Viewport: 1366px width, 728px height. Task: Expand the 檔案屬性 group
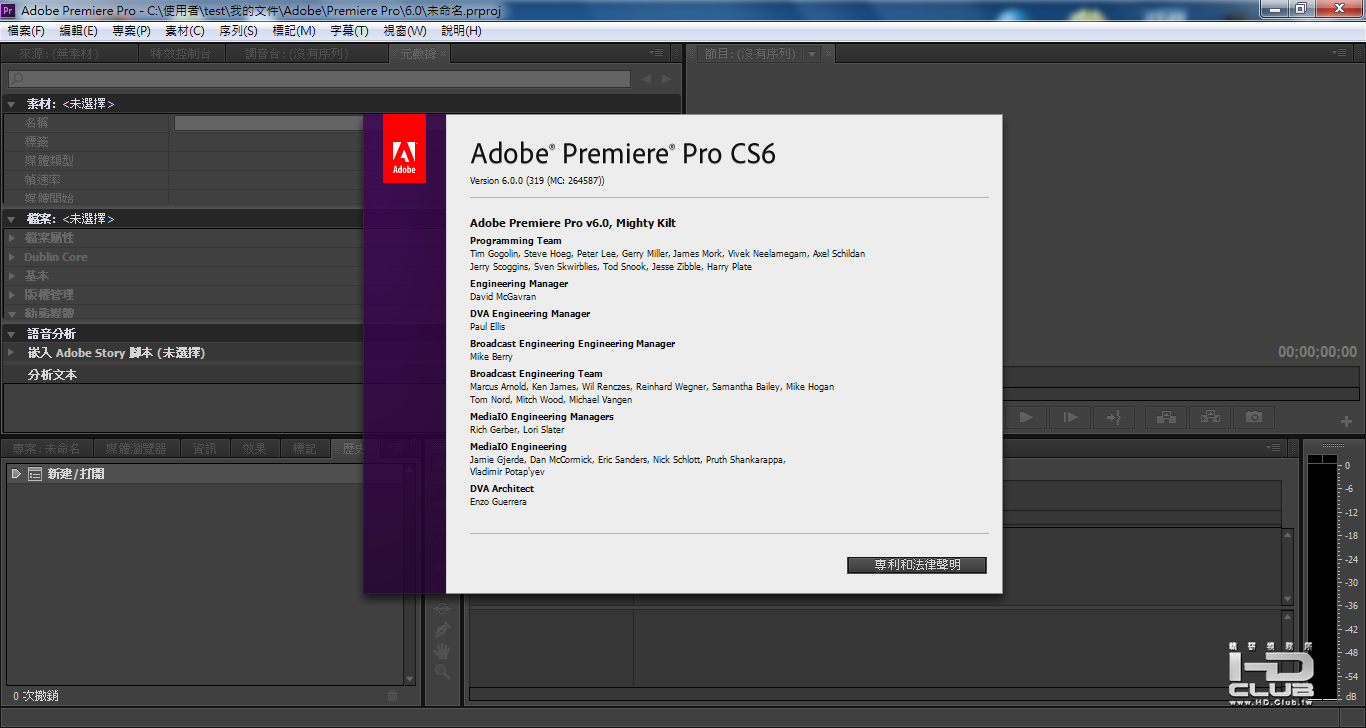point(12,238)
